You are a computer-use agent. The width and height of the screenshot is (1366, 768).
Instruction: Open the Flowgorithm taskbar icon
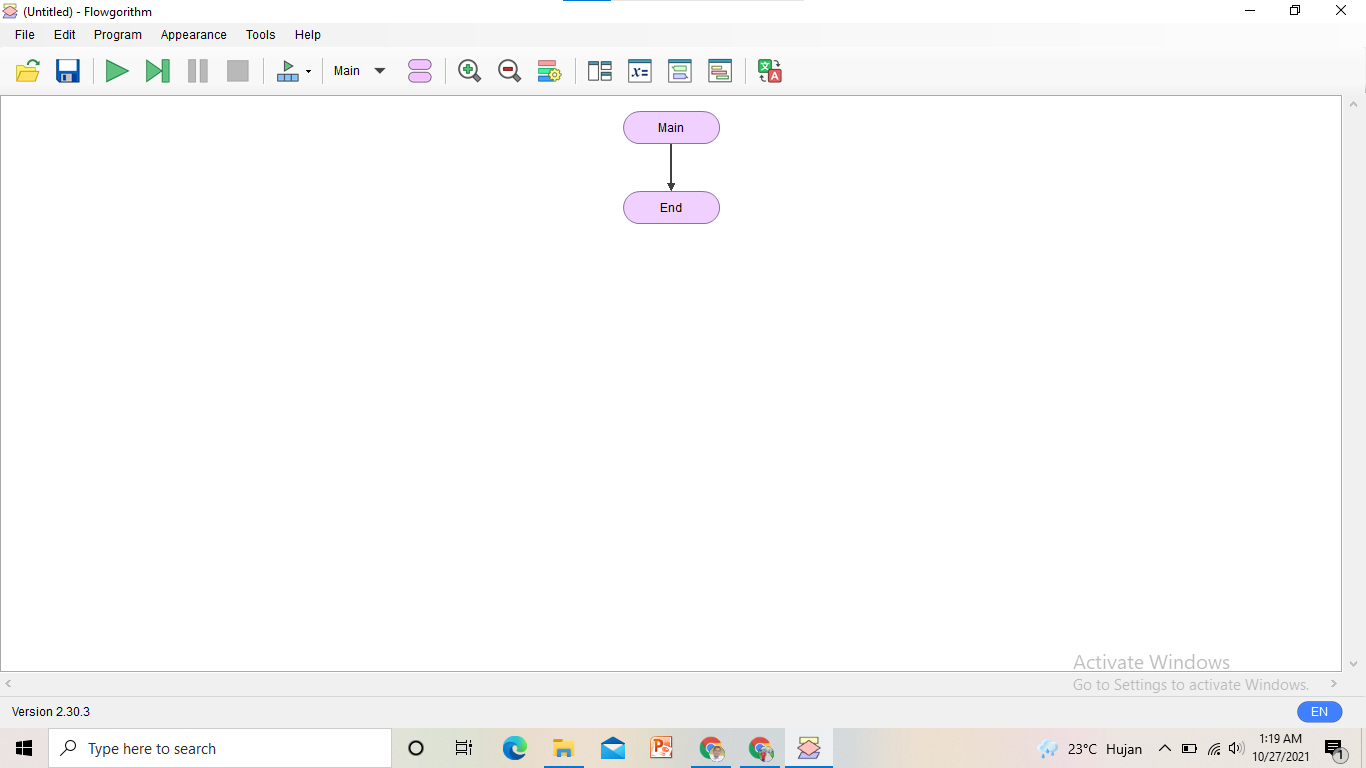pyautogui.click(x=808, y=747)
